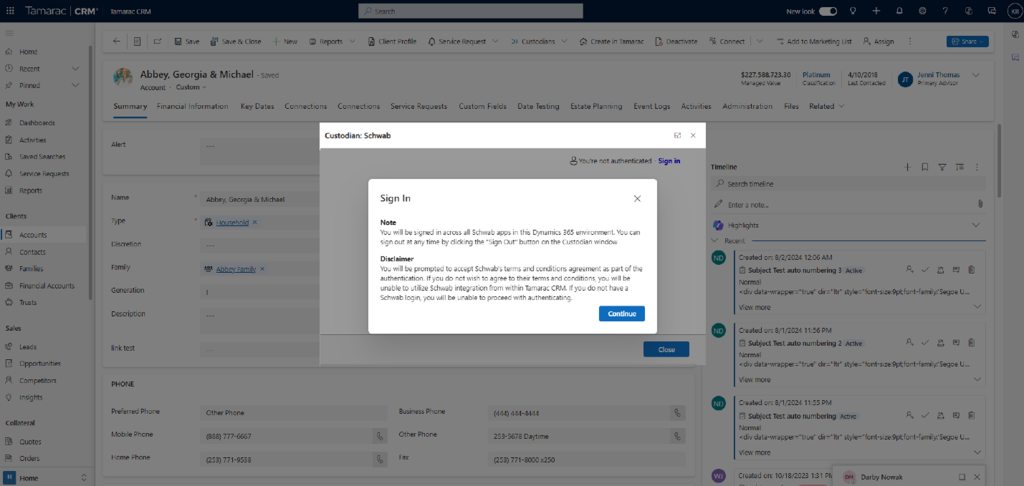Open Financial Accounts in the left navigation
The image size is (1024, 486).
pos(46,285)
